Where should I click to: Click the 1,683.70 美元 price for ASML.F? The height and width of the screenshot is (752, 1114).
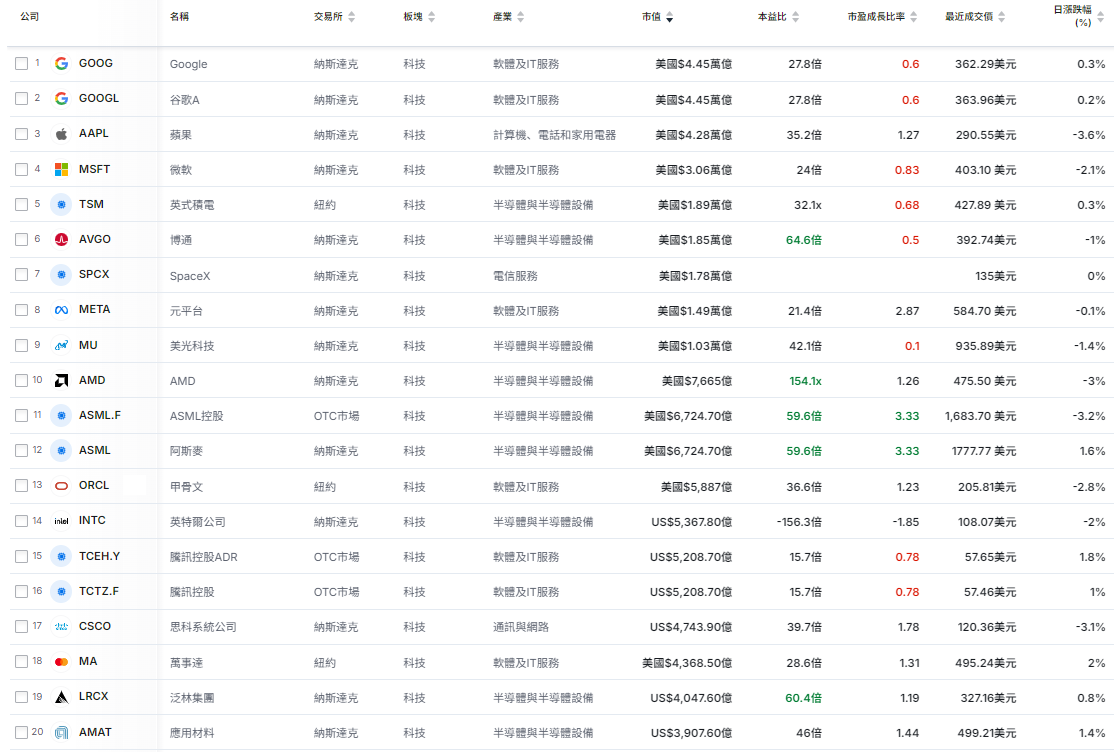click(x=980, y=417)
